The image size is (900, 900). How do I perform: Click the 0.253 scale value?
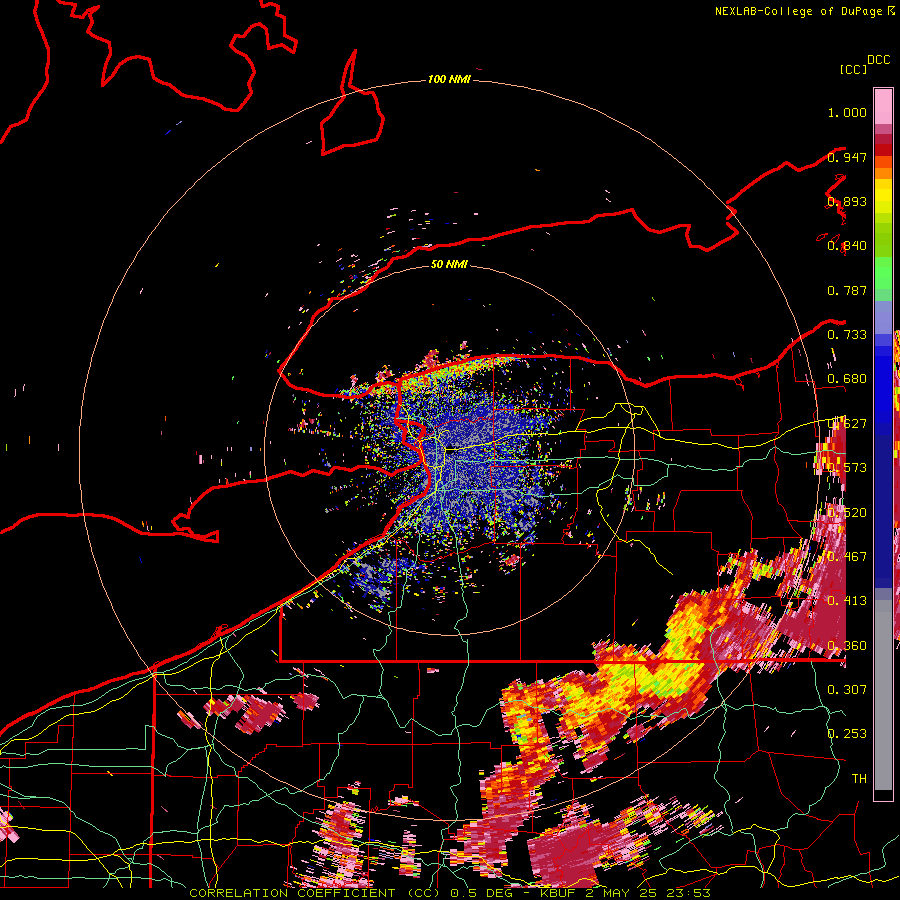847,734
